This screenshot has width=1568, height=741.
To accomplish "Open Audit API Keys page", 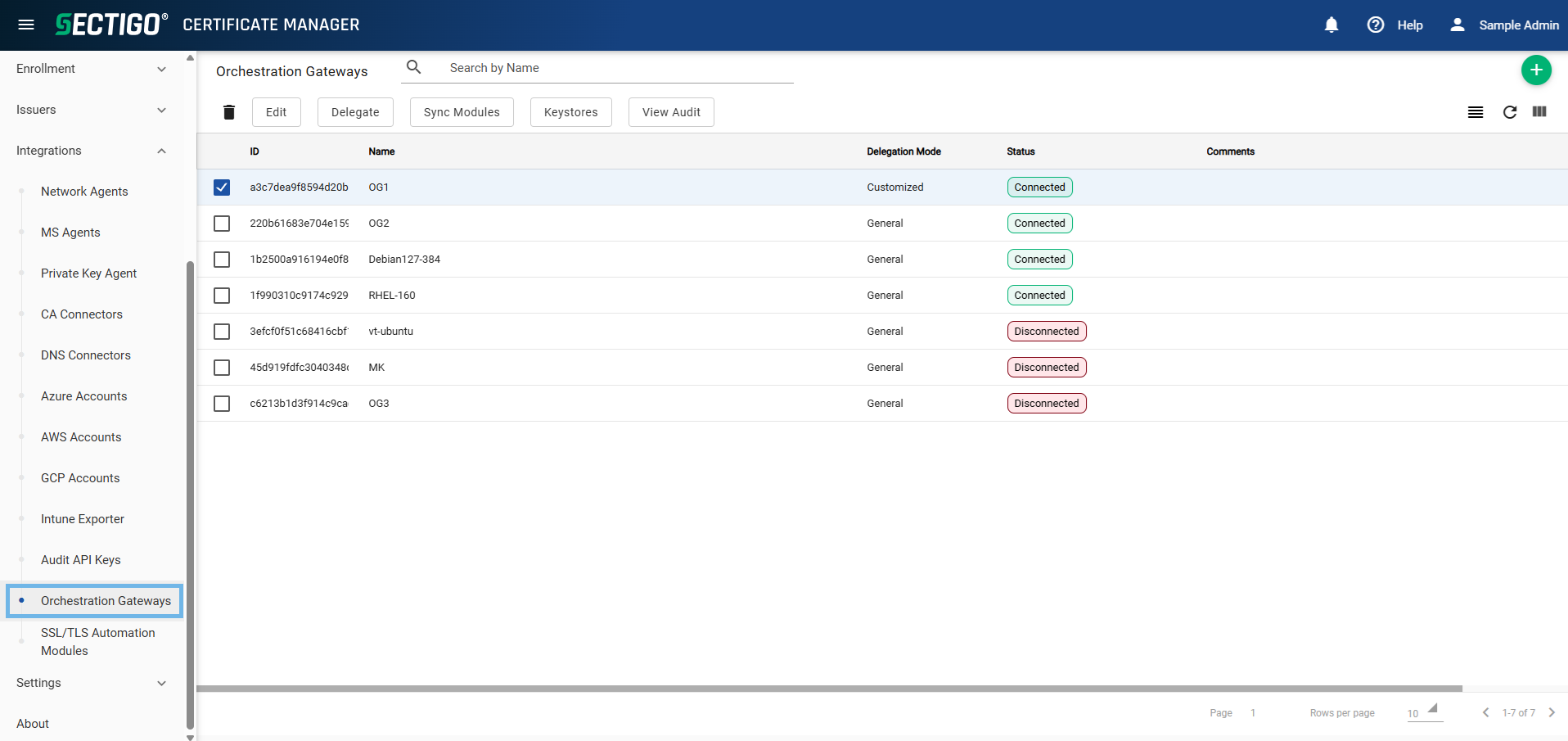I will point(81,560).
